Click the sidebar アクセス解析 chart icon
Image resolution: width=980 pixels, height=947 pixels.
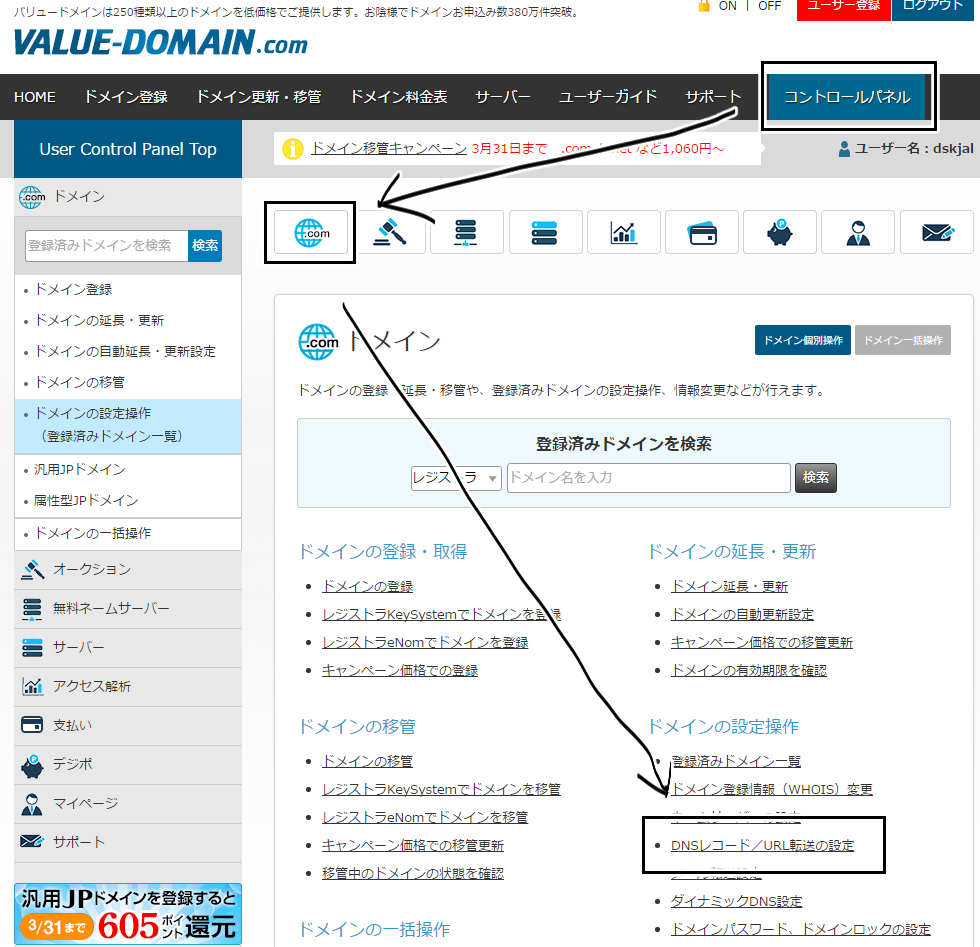32,686
